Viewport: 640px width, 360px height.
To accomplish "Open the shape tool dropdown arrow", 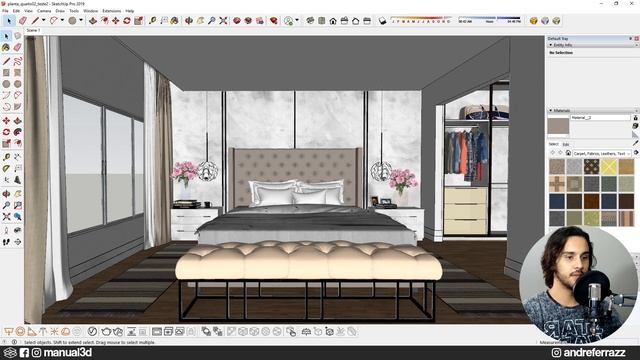I will (80, 20).
